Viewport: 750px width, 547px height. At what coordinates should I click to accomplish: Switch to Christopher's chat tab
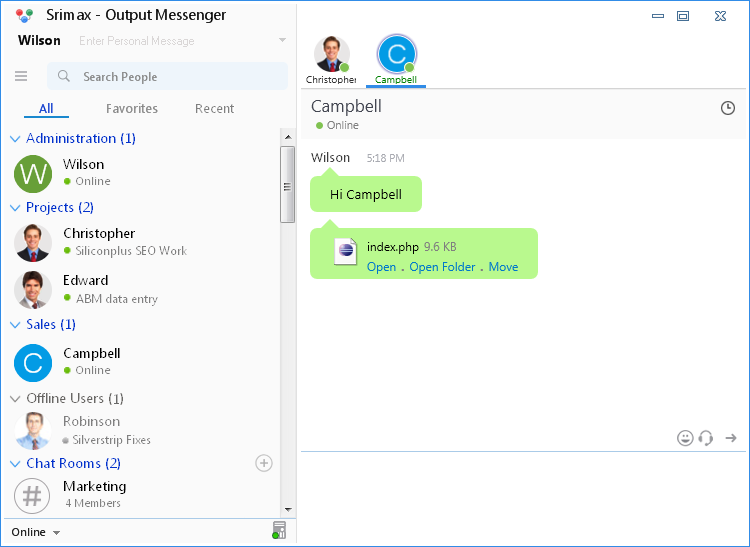click(331, 60)
